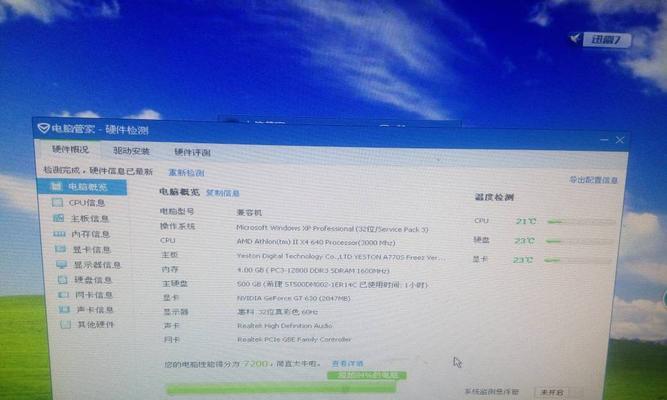Click the 迅雷7 floating widget on the desktop
This screenshot has width=667, height=400.
600,40
